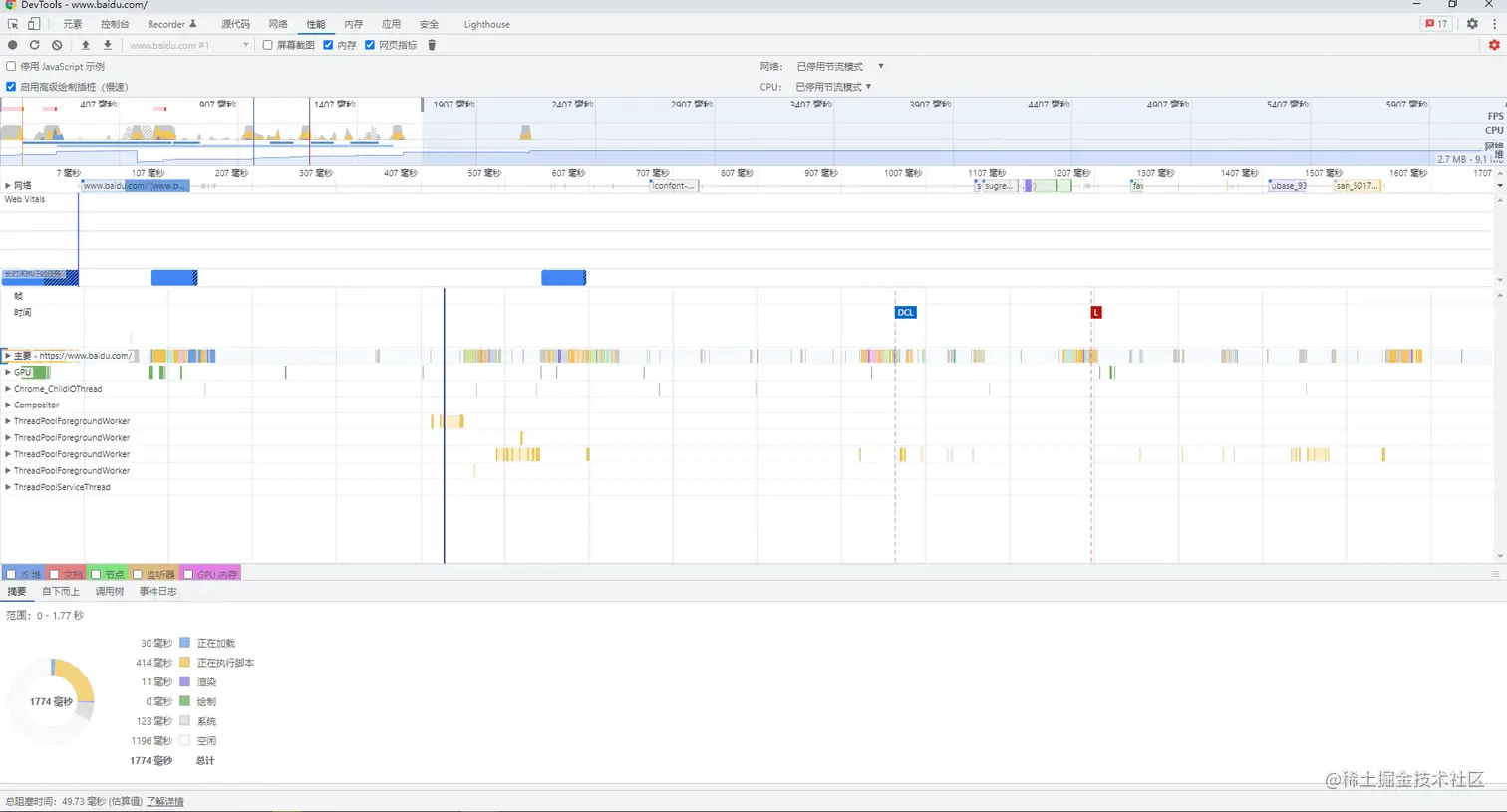Click the trash can garbage collection icon
The width and height of the screenshot is (1507, 812).
click(432, 45)
